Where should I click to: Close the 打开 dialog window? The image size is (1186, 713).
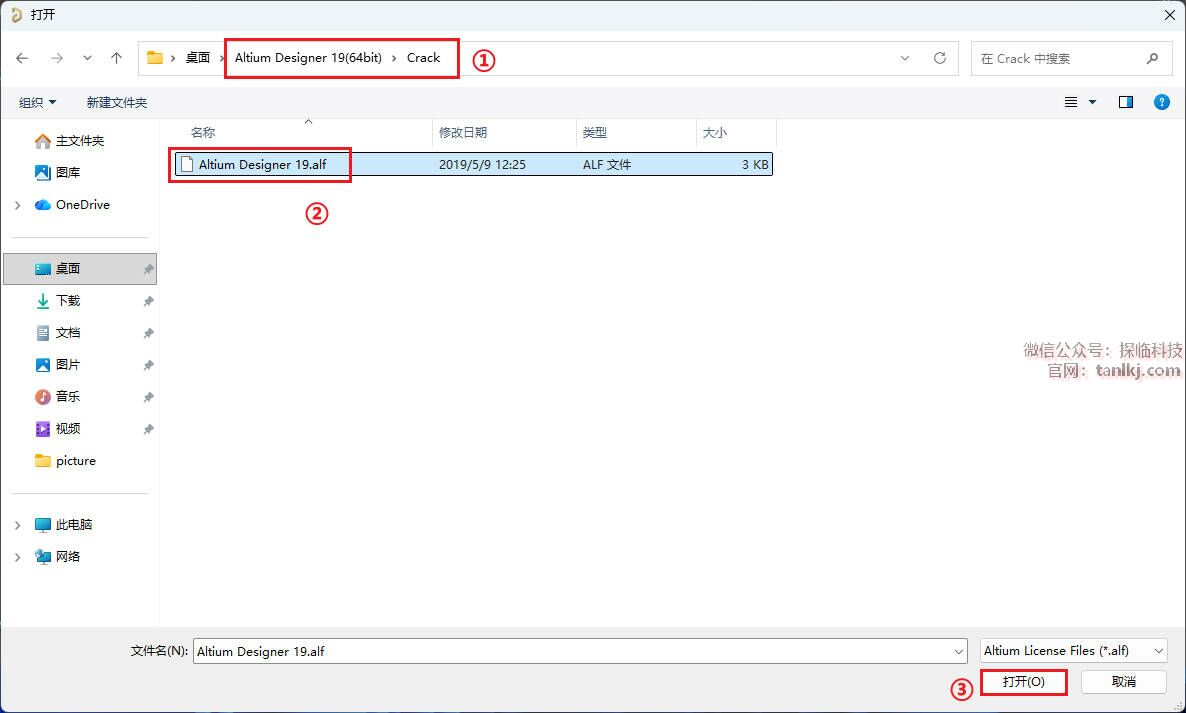[x=1169, y=14]
